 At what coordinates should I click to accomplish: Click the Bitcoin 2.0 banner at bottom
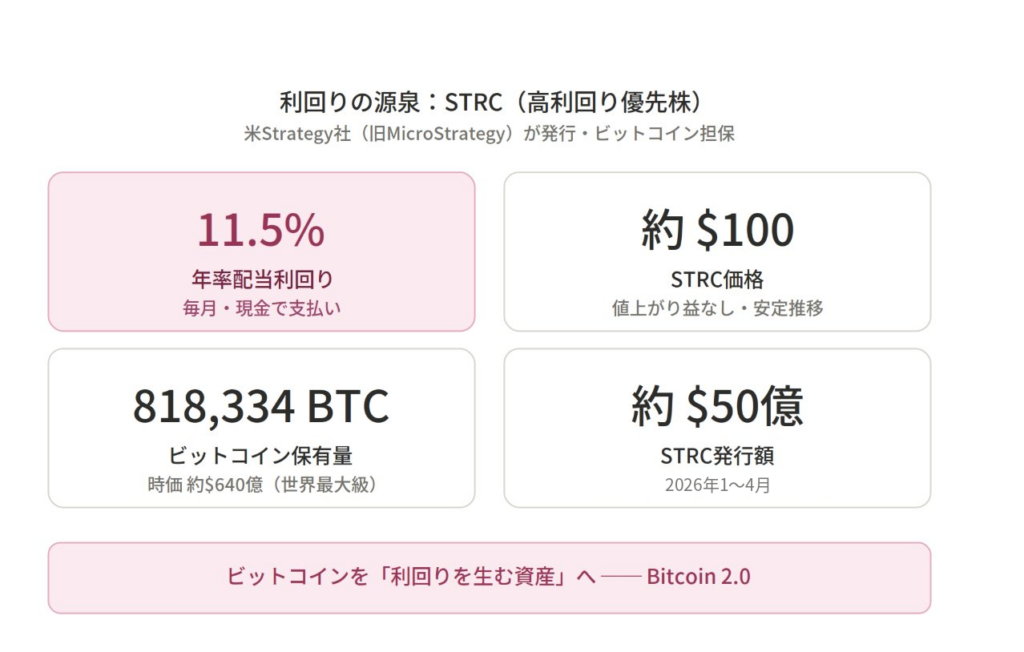tap(489, 578)
